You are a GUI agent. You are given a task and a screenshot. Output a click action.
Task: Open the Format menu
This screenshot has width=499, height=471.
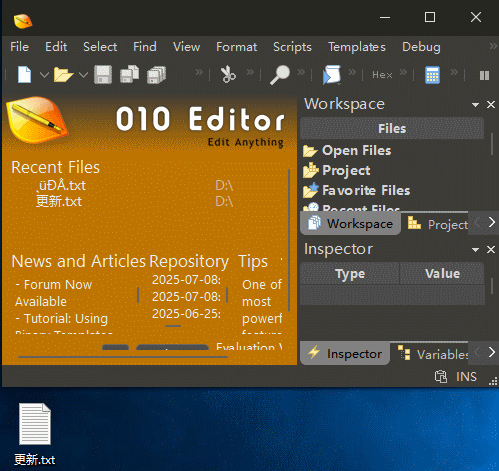236,47
